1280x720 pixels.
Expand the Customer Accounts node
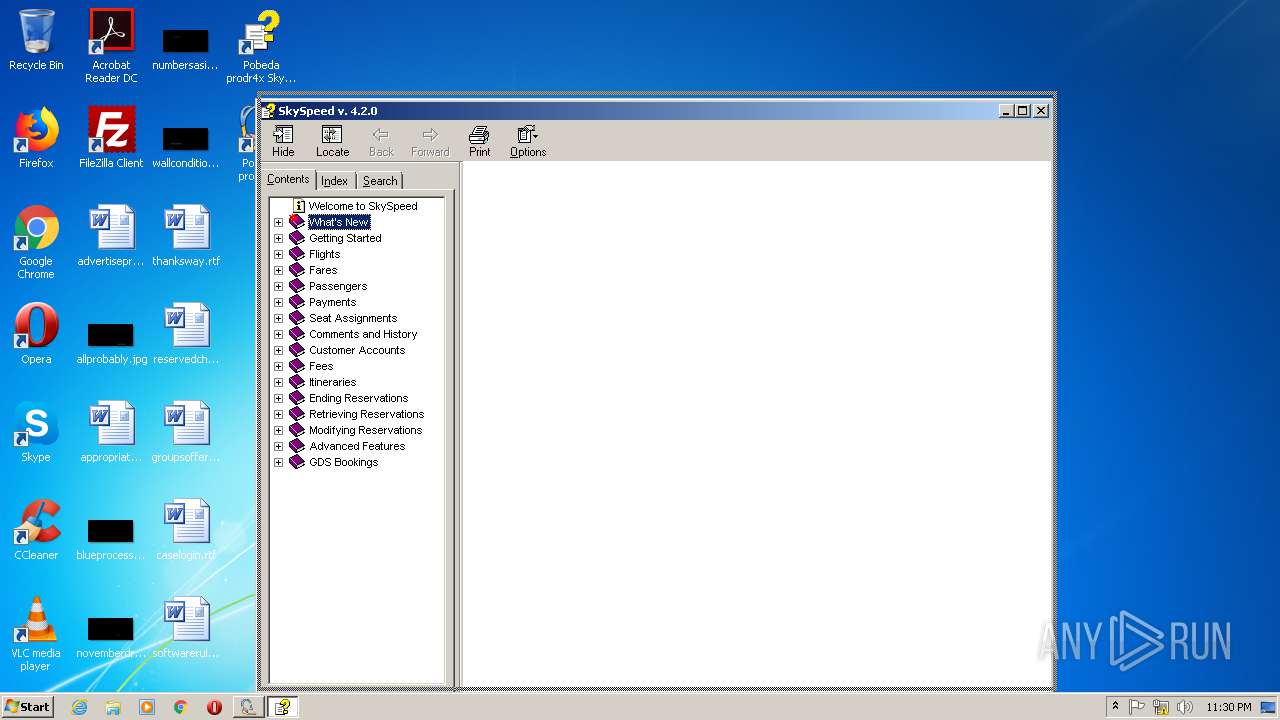(x=279, y=350)
